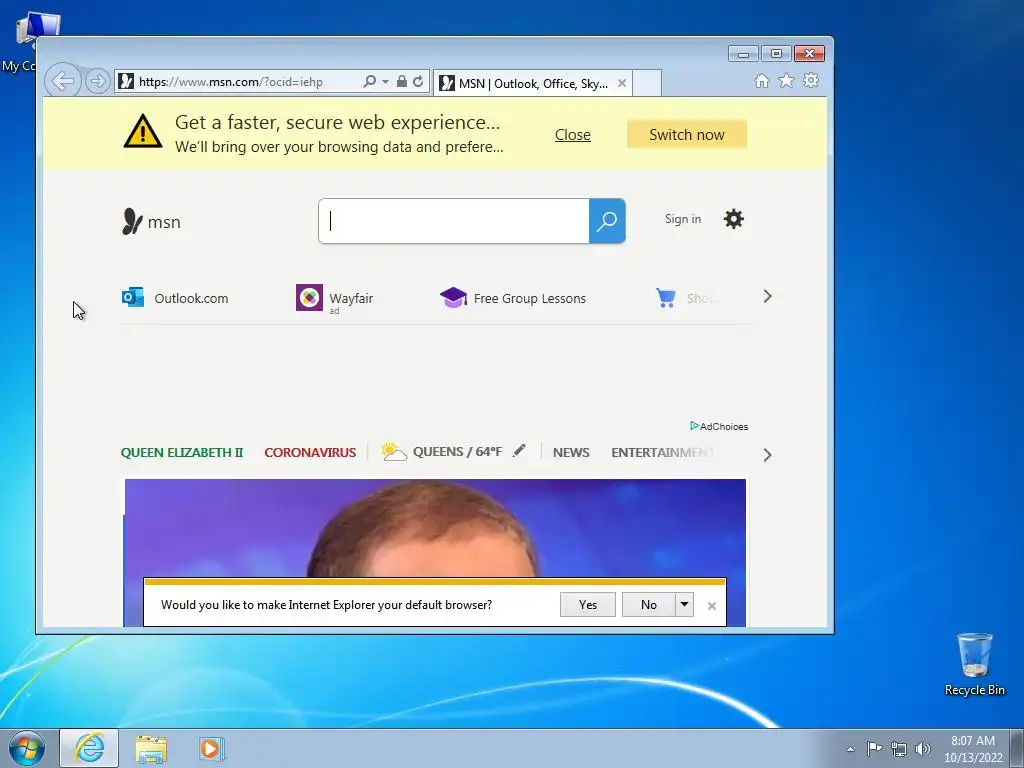Show hidden tray icons arrow
Screen dimensions: 1024x768
[850, 749]
